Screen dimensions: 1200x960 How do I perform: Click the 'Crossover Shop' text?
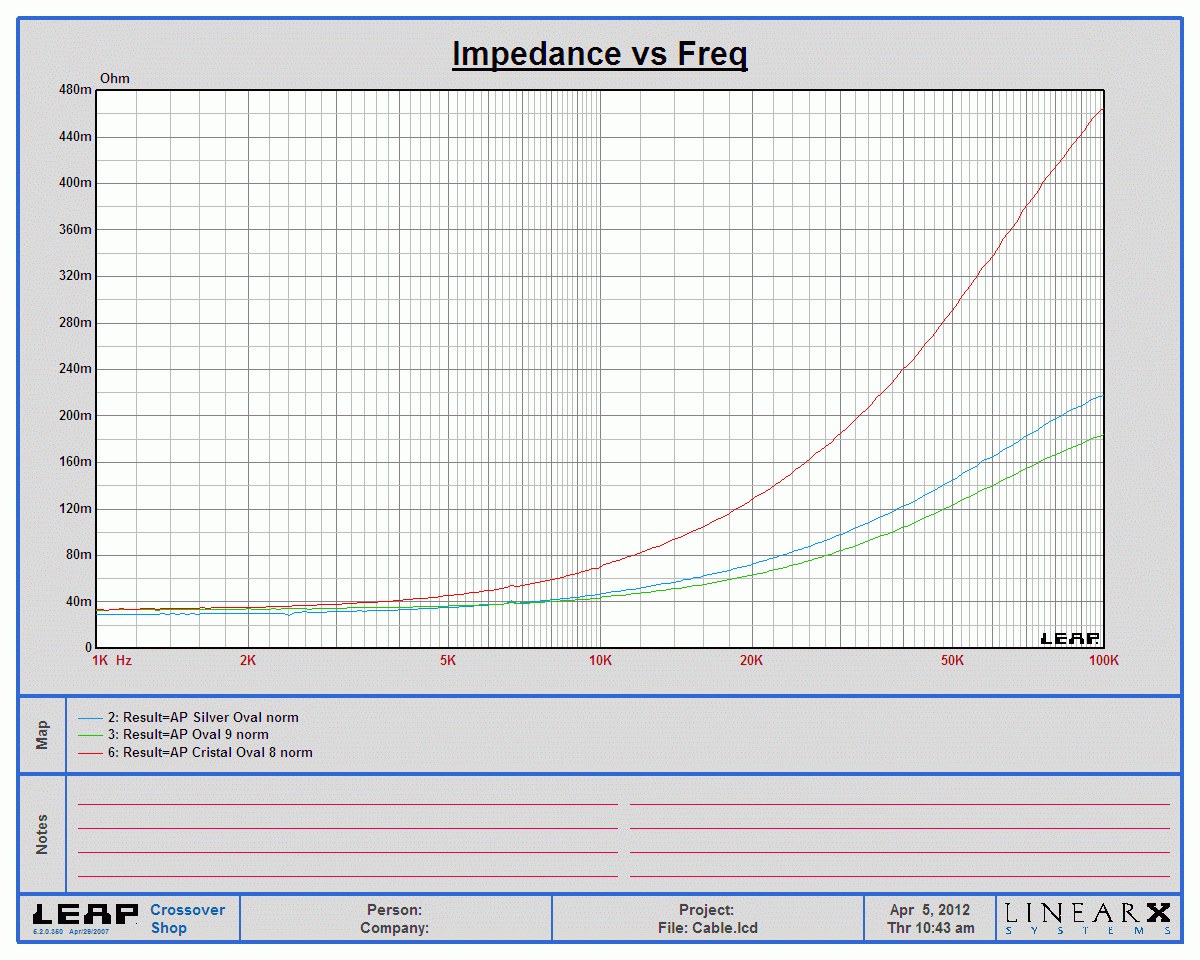click(x=188, y=918)
